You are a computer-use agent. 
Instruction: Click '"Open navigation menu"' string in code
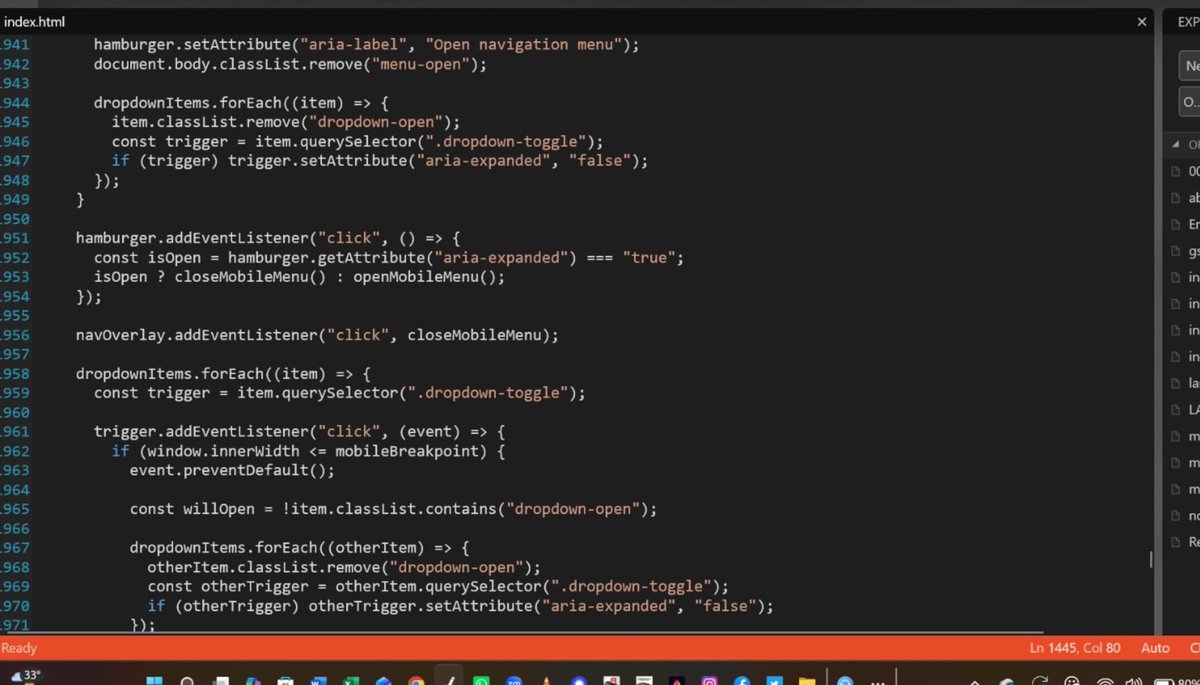[x=523, y=45]
